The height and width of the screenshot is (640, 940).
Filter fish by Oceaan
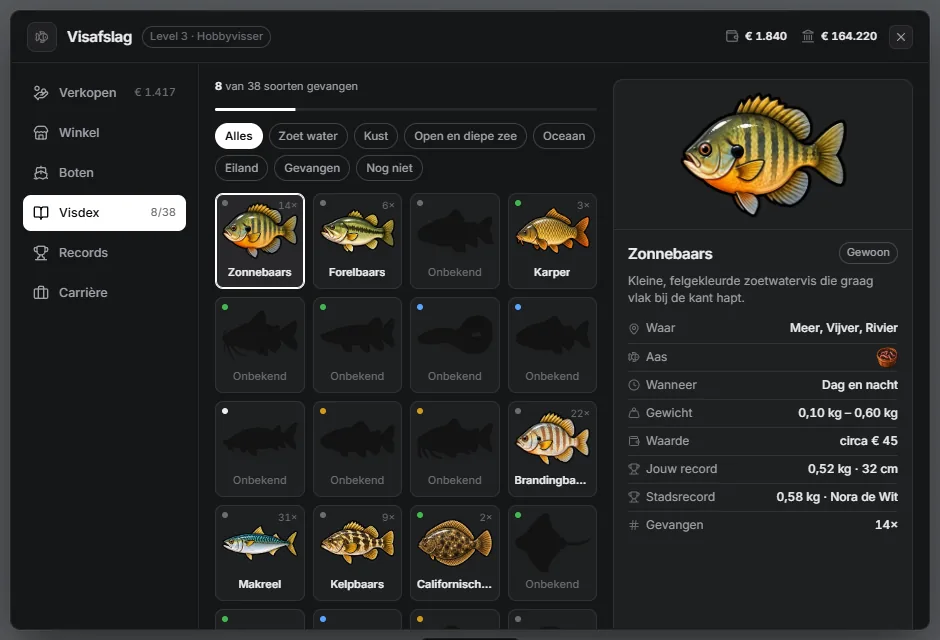coord(564,136)
